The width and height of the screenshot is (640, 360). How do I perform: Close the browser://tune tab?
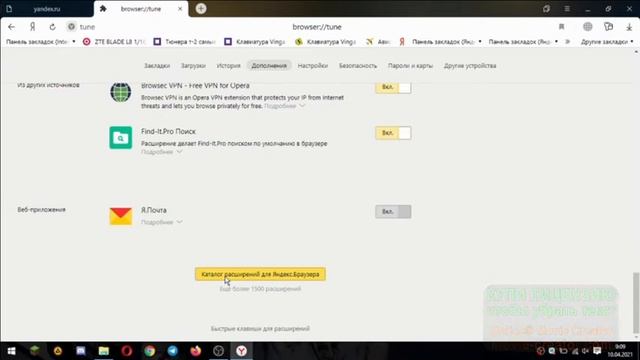coord(180,9)
